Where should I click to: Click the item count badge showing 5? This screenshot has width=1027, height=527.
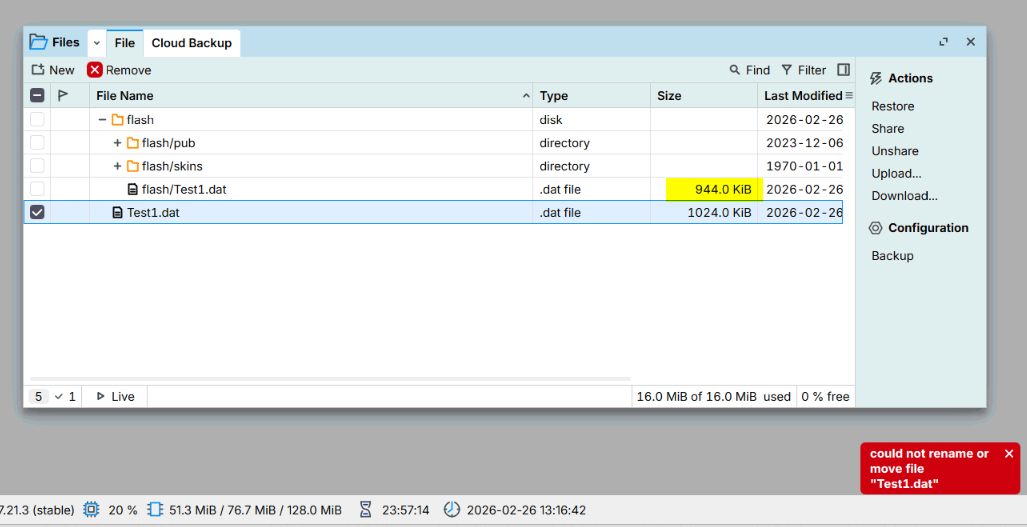coord(39,397)
